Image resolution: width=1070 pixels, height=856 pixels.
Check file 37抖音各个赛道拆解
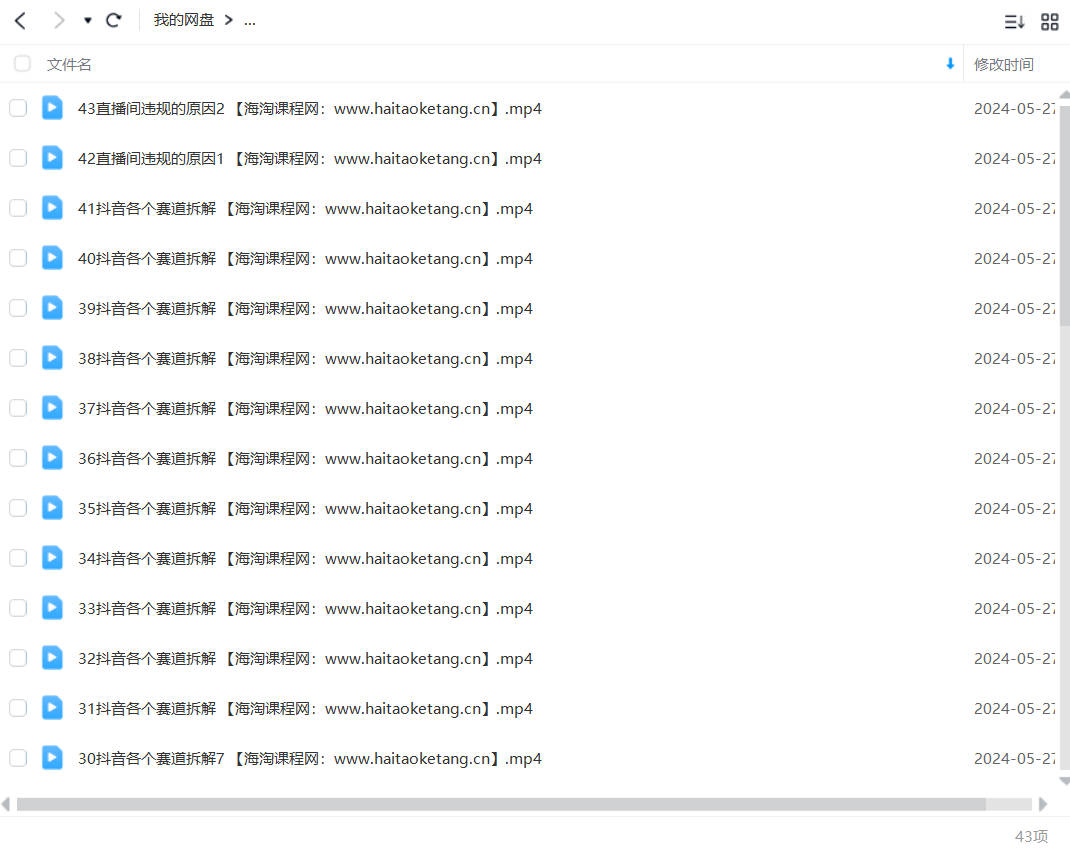tap(18, 408)
